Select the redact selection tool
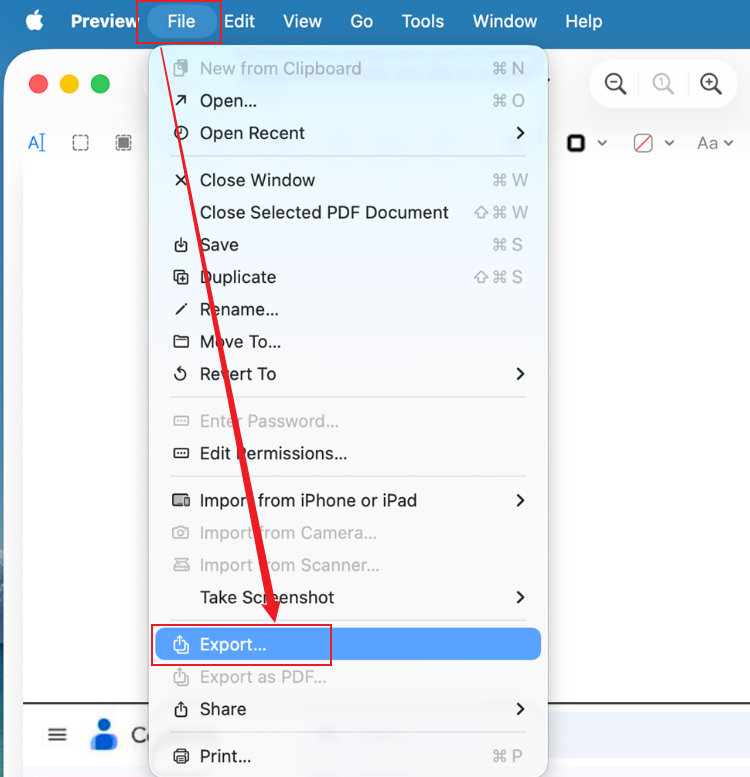The height and width of the screenshot is (777, 750). [x=123, y=143]
